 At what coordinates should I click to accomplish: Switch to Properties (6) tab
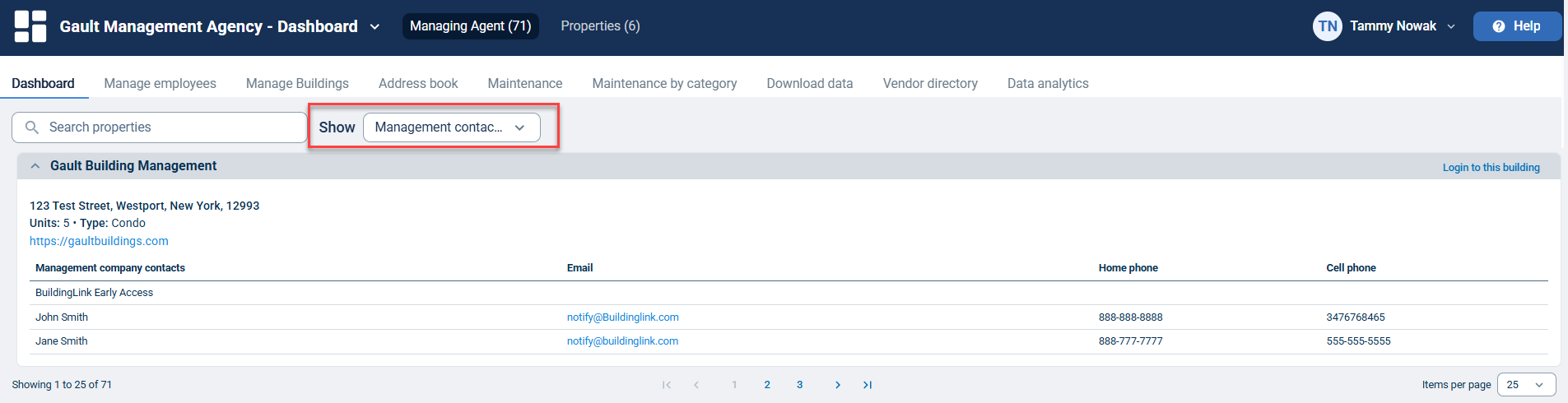[600, 26]
